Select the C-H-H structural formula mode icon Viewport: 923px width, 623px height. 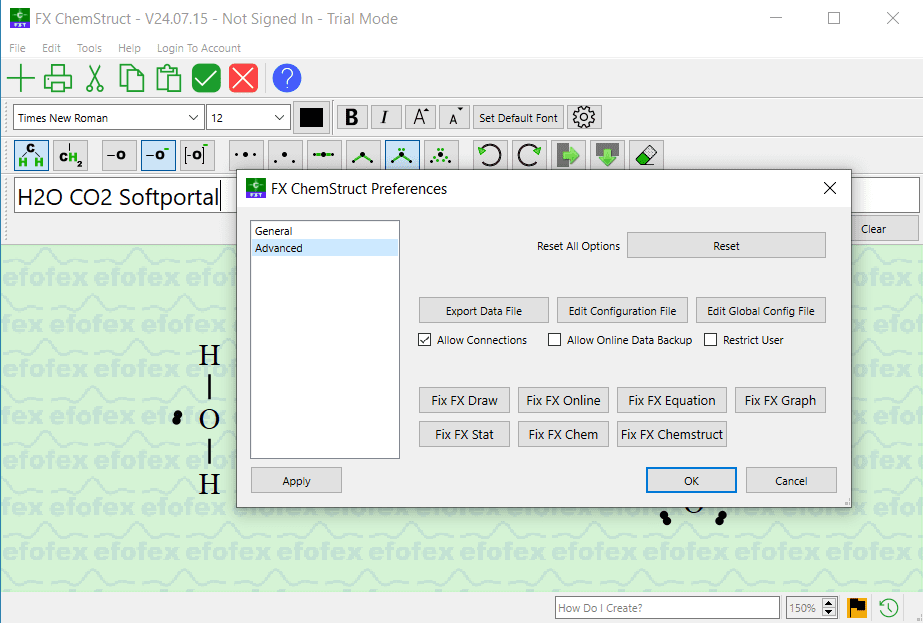(x=31, y=155)
